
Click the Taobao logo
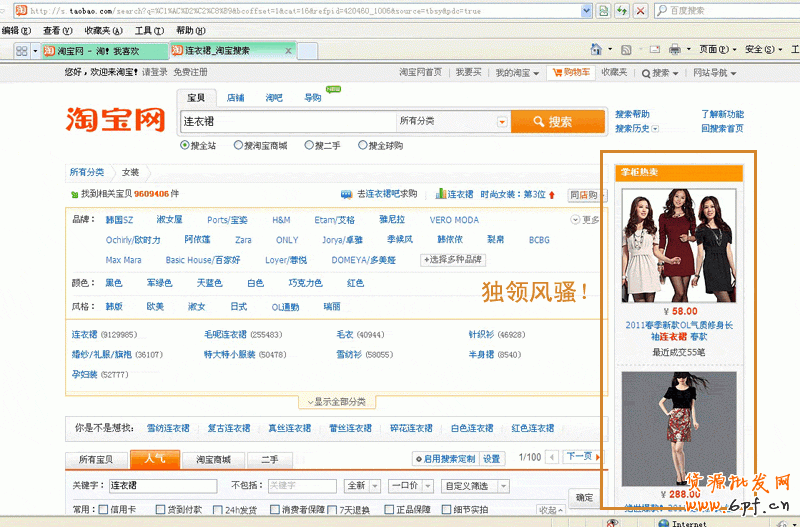[x=115, y=120]
